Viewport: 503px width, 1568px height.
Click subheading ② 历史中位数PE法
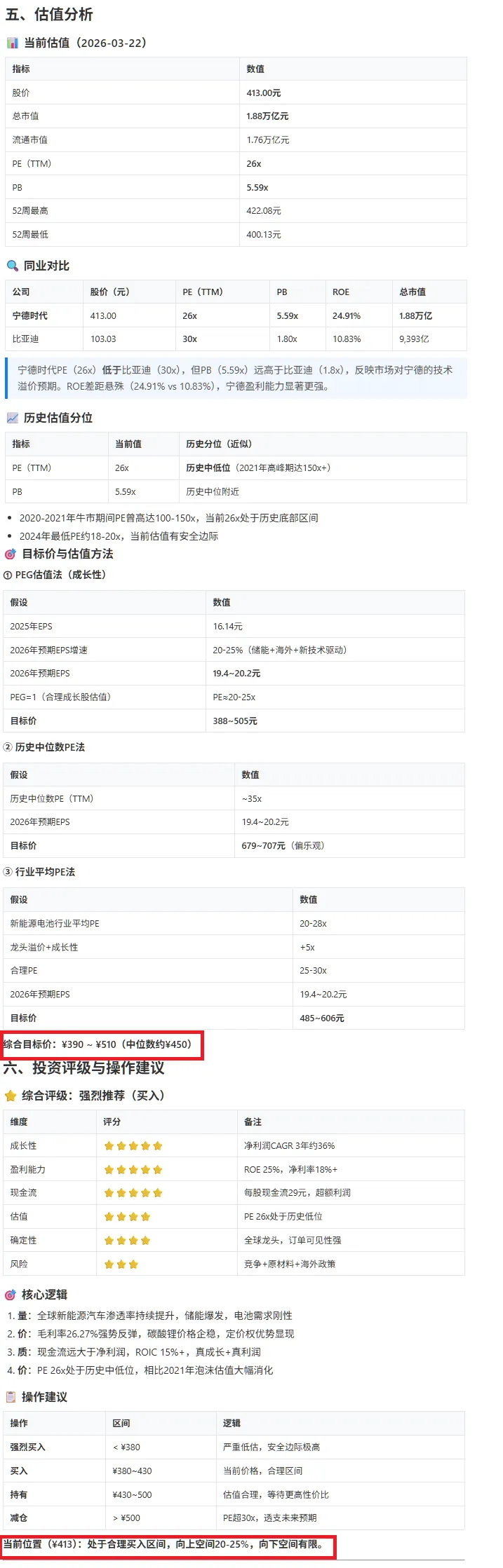(44, 747)
